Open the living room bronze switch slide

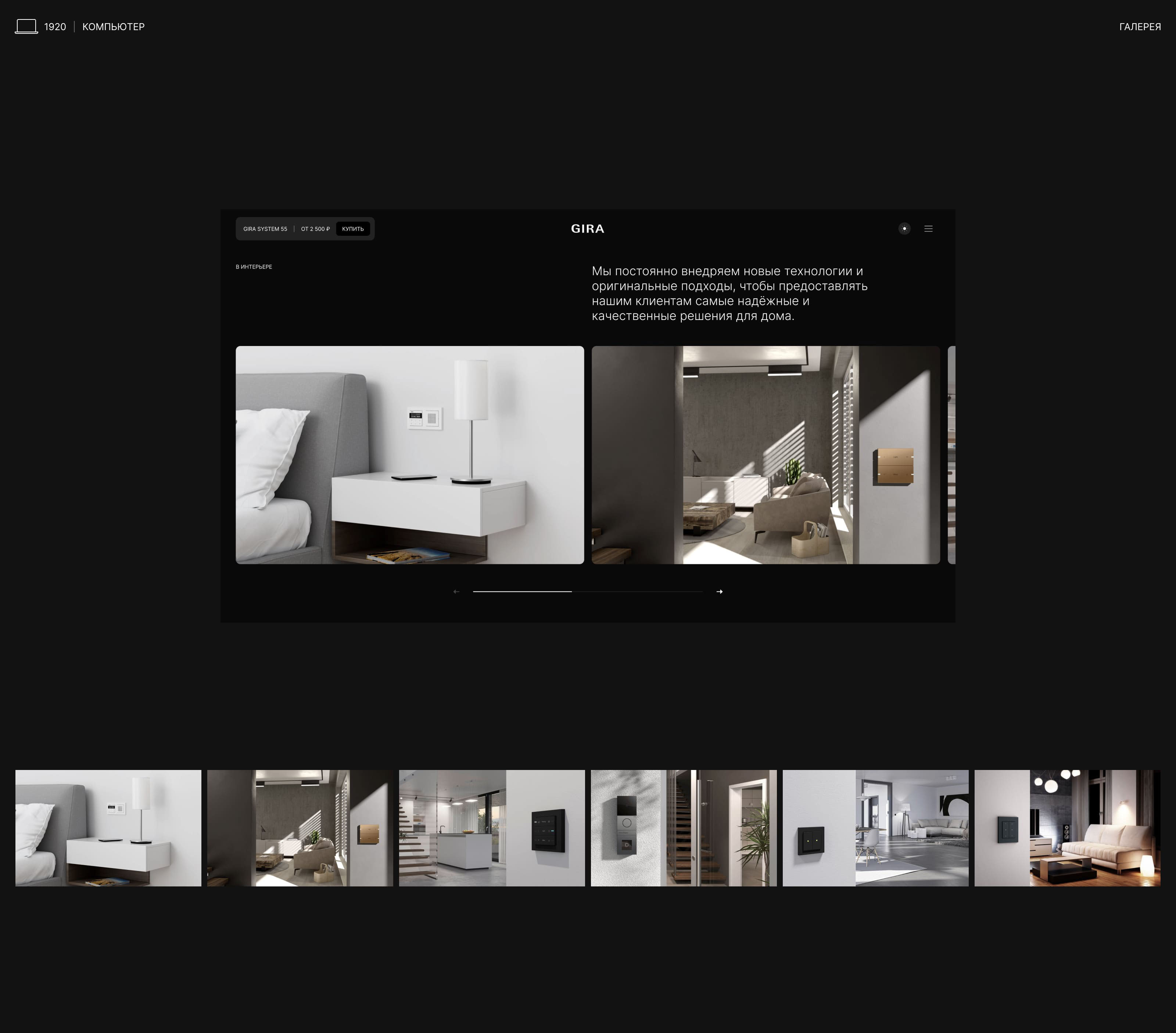pos(765,454)
